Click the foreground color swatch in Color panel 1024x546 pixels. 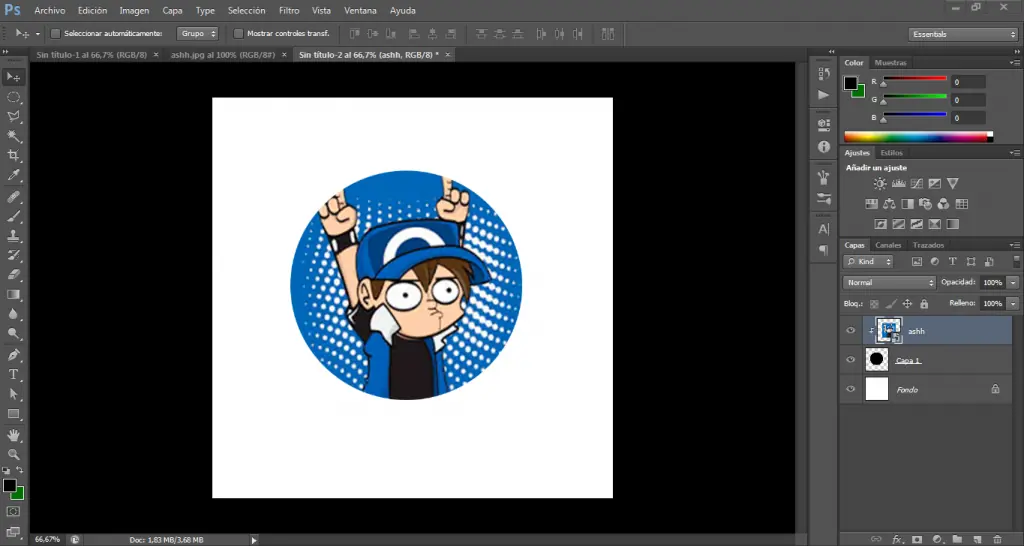tap(850, 83)
